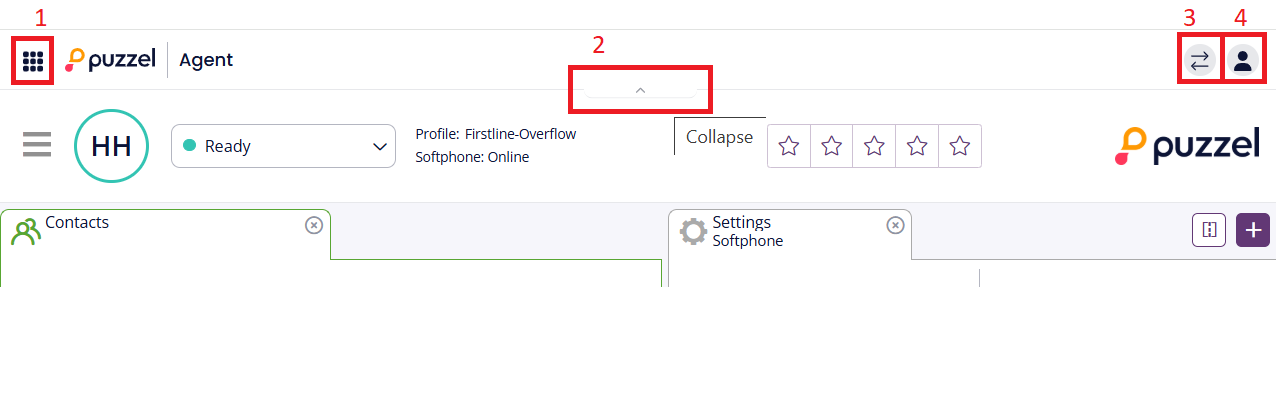Select the second star shortcut

831,146
